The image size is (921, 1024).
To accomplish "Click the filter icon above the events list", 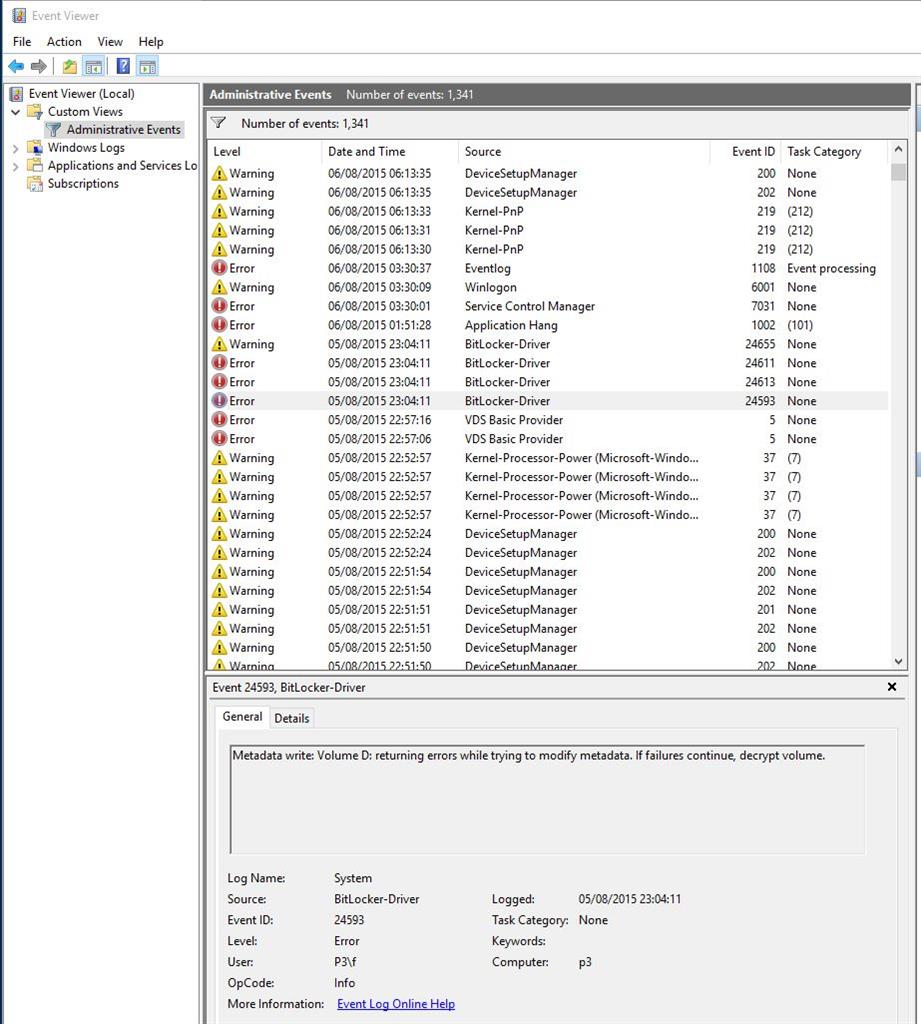I will coord(218,123).
